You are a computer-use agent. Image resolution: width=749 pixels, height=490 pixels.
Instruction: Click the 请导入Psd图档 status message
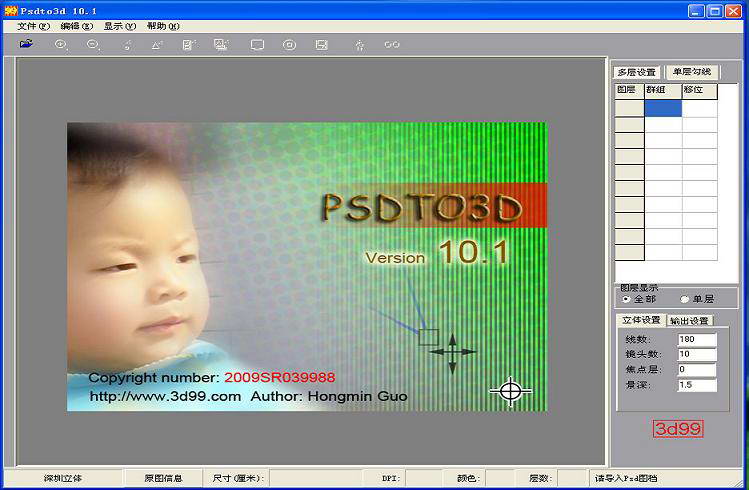[x=626, y=478]
